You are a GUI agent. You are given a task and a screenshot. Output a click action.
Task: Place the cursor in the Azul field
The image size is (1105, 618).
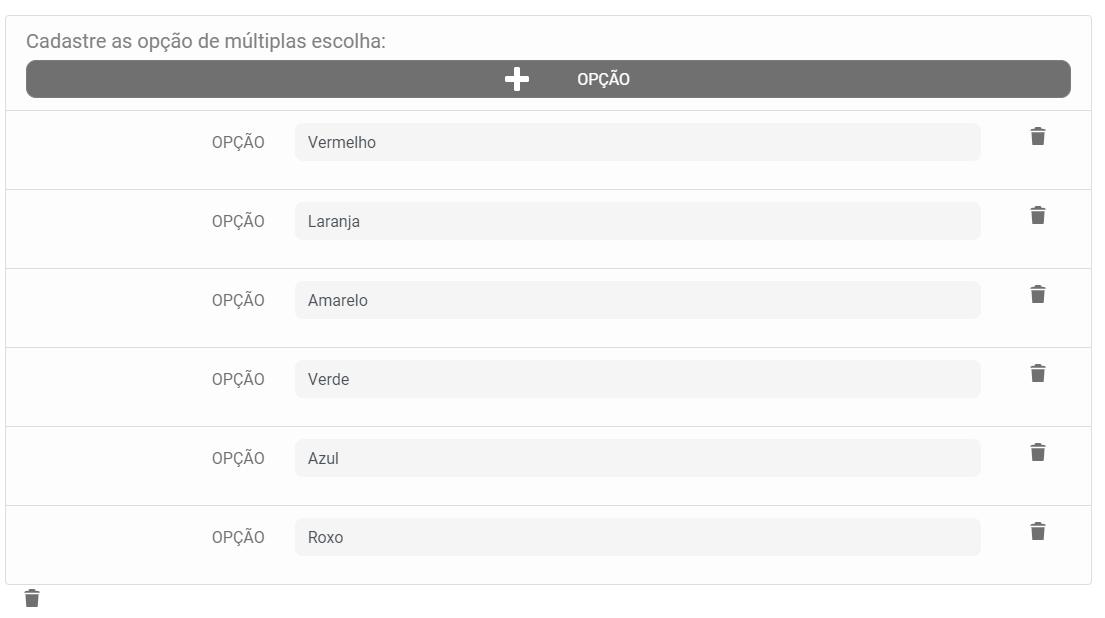pos(637,458)
